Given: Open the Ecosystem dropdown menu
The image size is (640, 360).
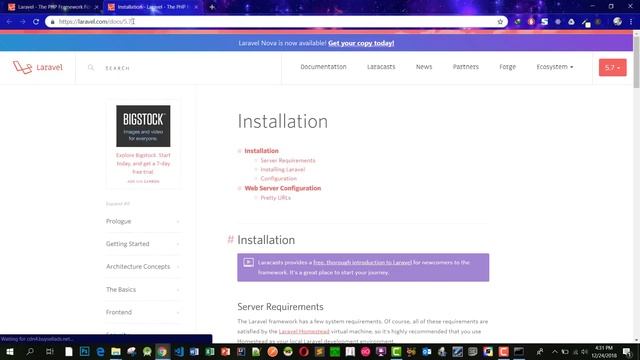Looking at the screenshot, I should (x=555, y=67).
